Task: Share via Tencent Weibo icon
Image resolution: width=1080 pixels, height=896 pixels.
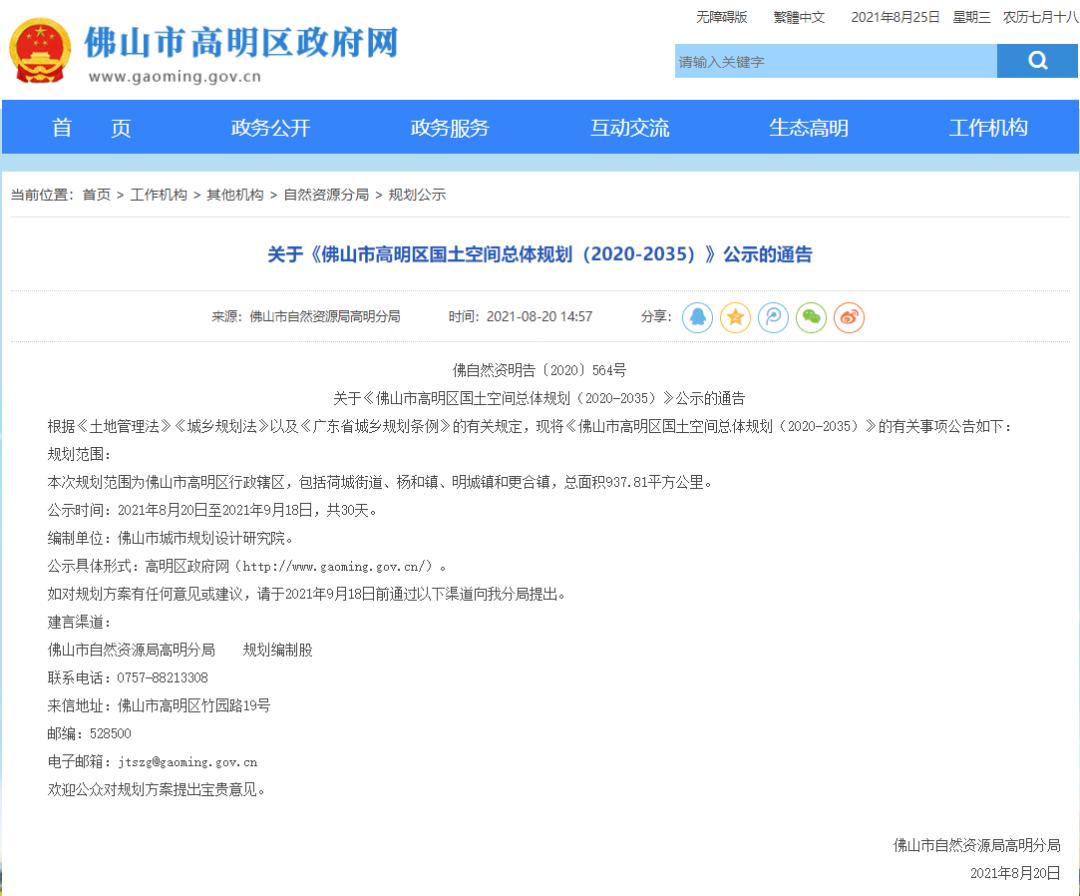Action: (x=773, y=317)
